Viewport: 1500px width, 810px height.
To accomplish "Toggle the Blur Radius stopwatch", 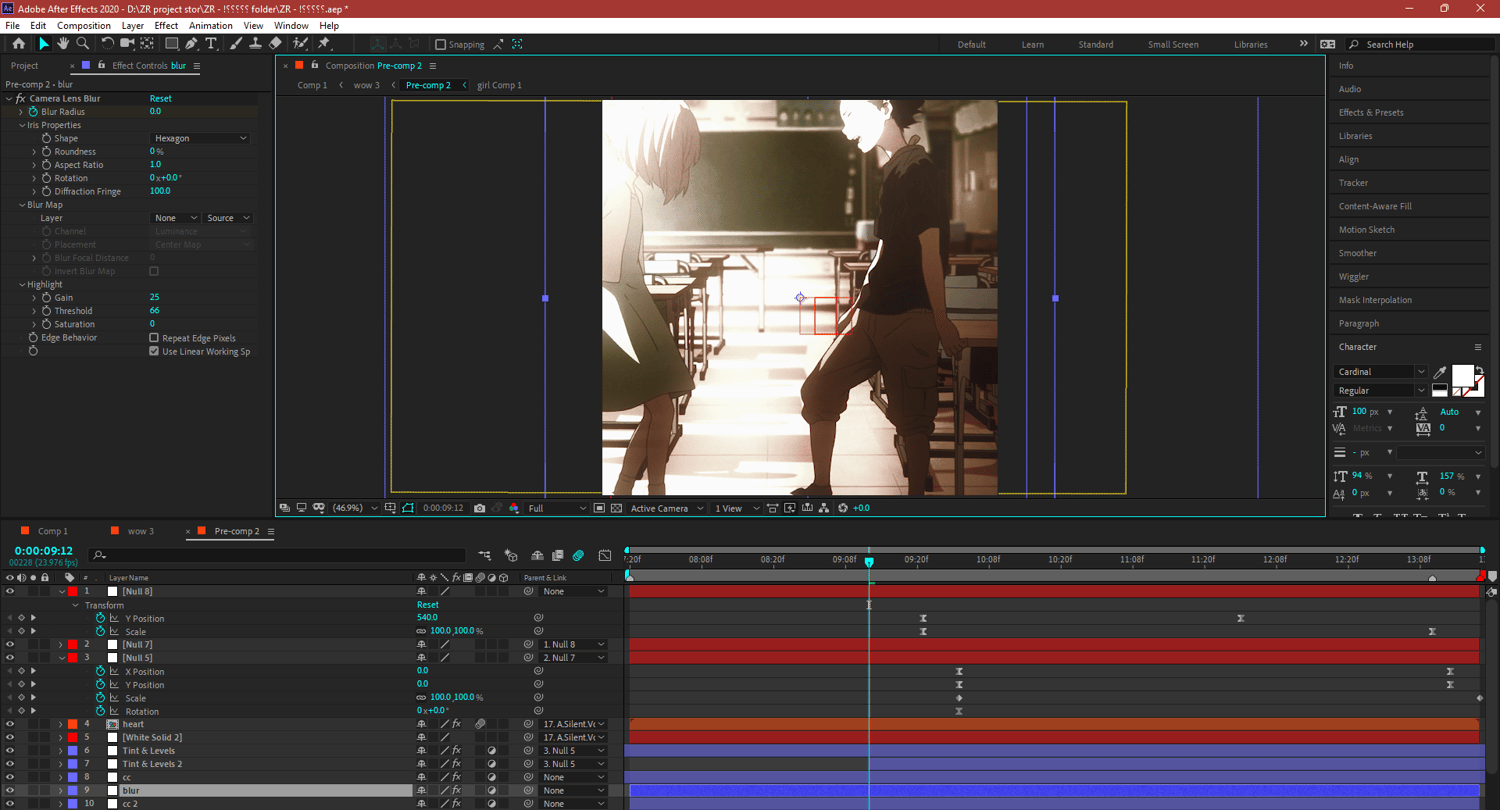I will [x=33, y=112].
